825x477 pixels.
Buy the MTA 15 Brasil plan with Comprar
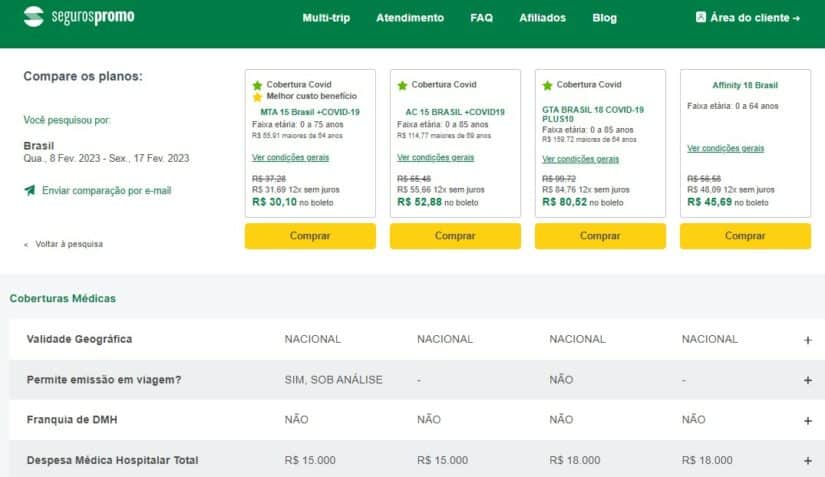point(310,236)
